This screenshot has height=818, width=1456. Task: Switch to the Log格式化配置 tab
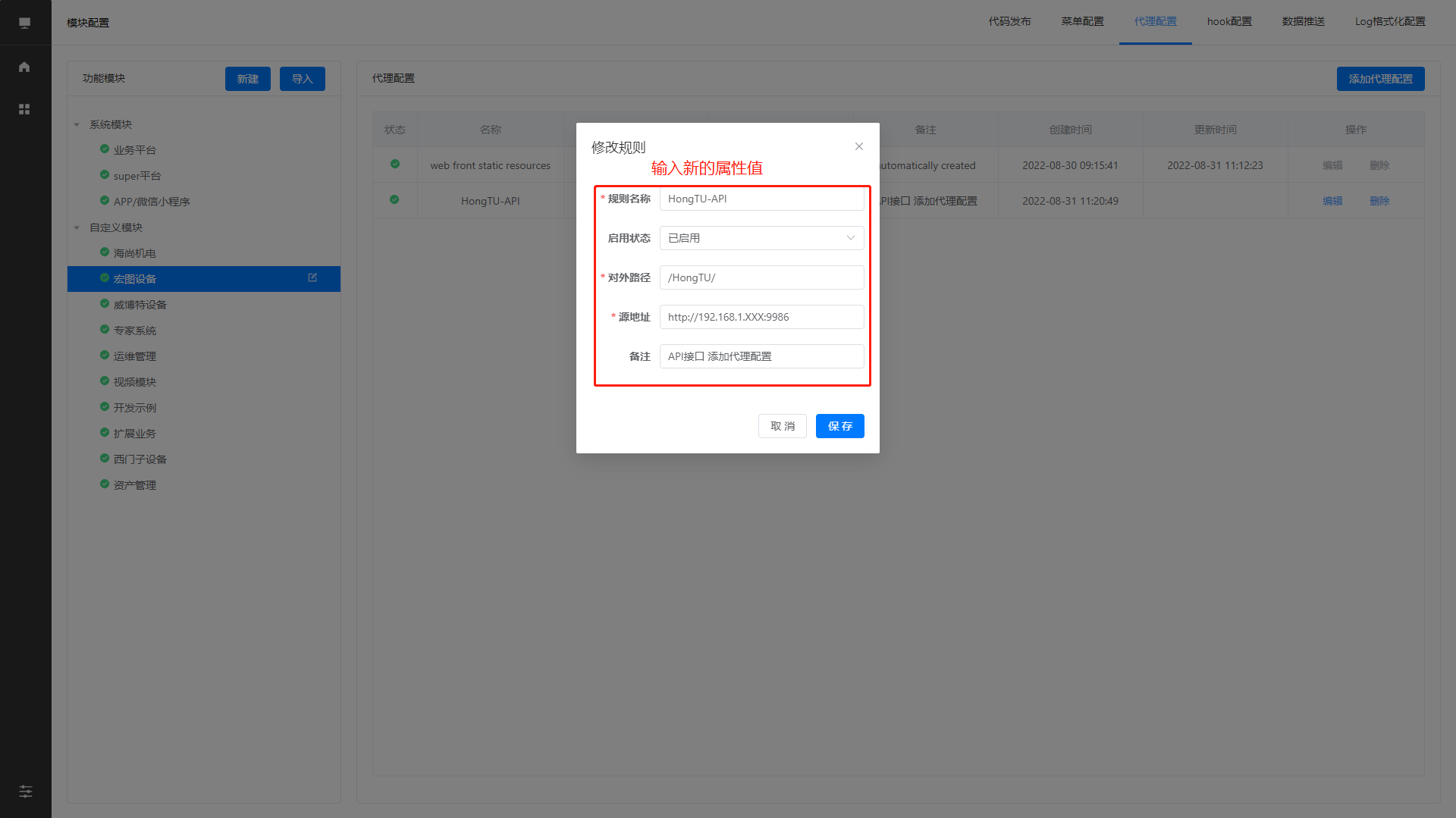point(1390,22)
